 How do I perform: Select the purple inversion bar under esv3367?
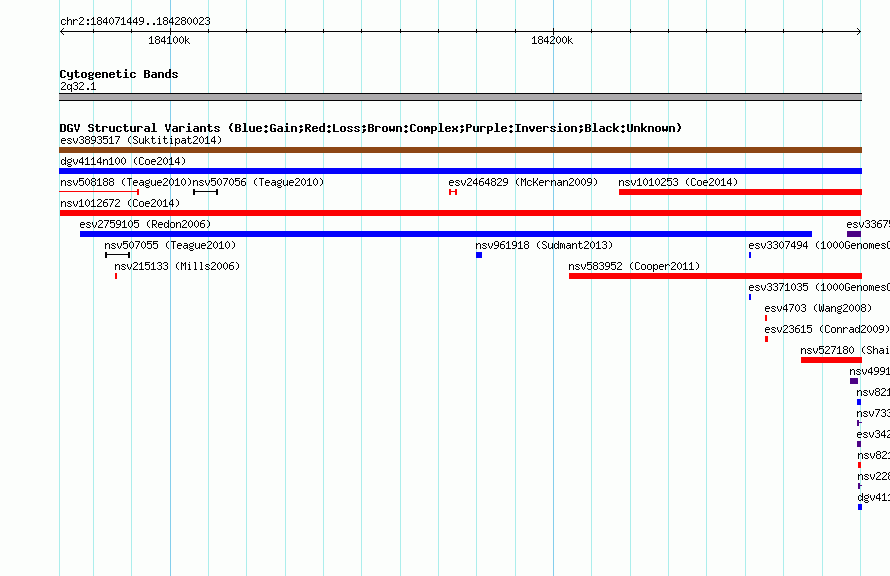click(854, 234)
